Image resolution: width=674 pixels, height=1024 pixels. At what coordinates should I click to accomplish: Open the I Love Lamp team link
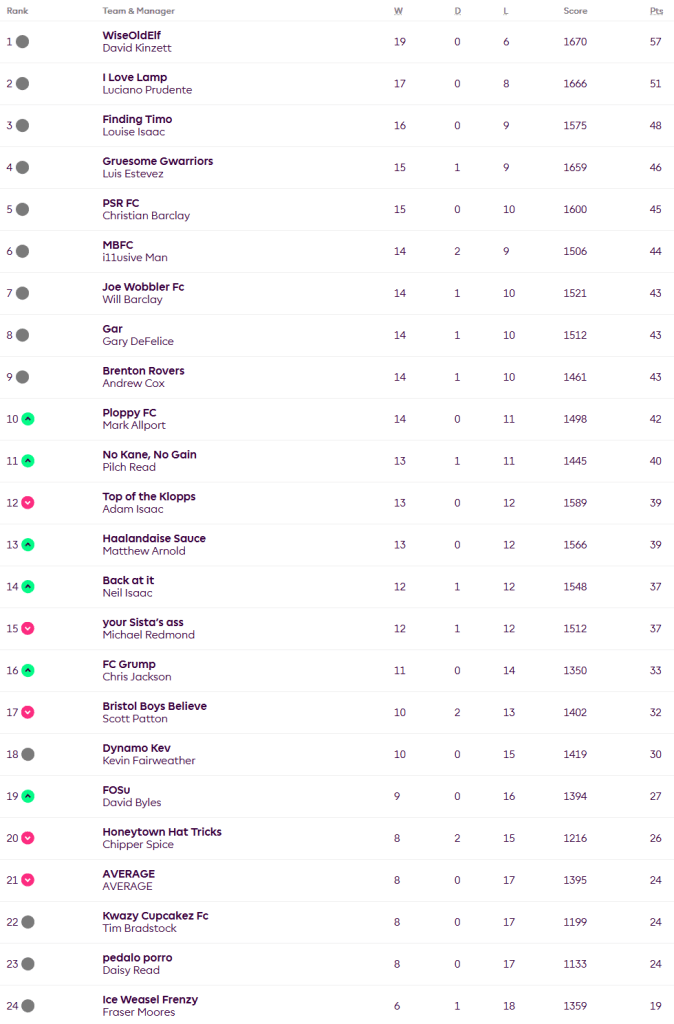[135, 77]
